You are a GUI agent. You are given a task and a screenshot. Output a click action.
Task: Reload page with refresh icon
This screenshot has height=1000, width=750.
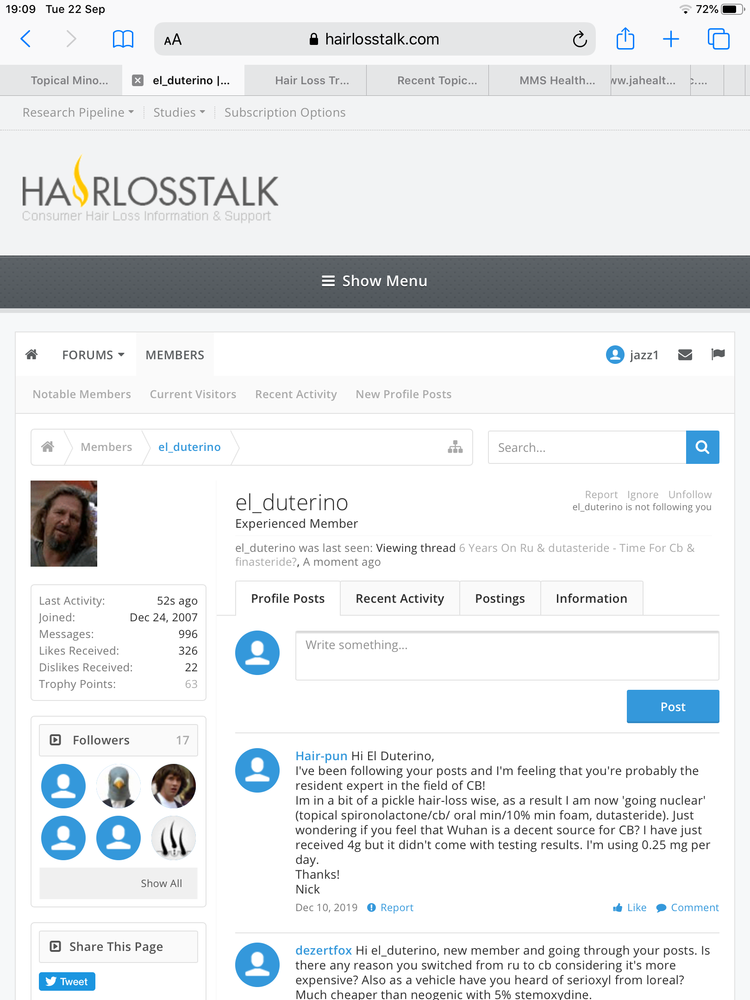pyautogui.click(x=579, y=40)
